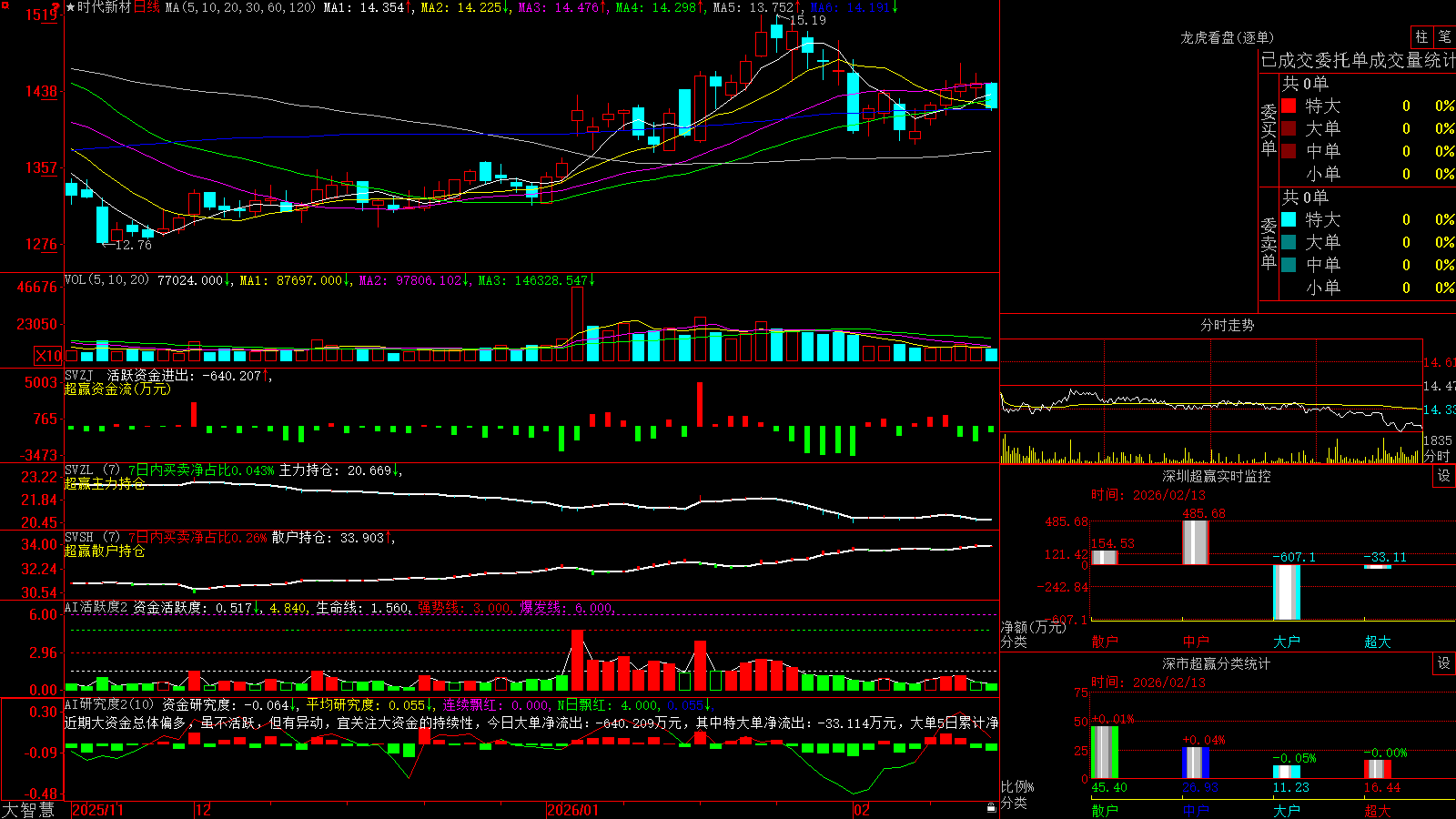This screenshot has width=1456, height=819.
Task: Open 设 settings in 深市超赢分类统计 panel
Action: 1444,663
